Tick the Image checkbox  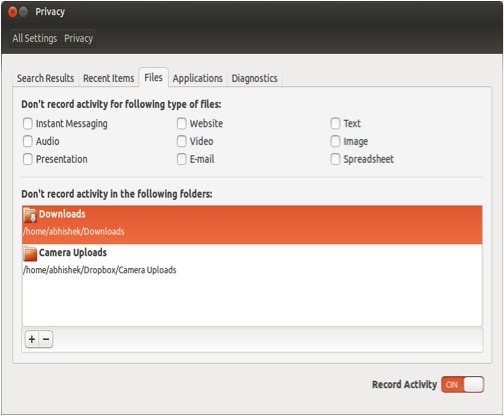tap(335, 141)
